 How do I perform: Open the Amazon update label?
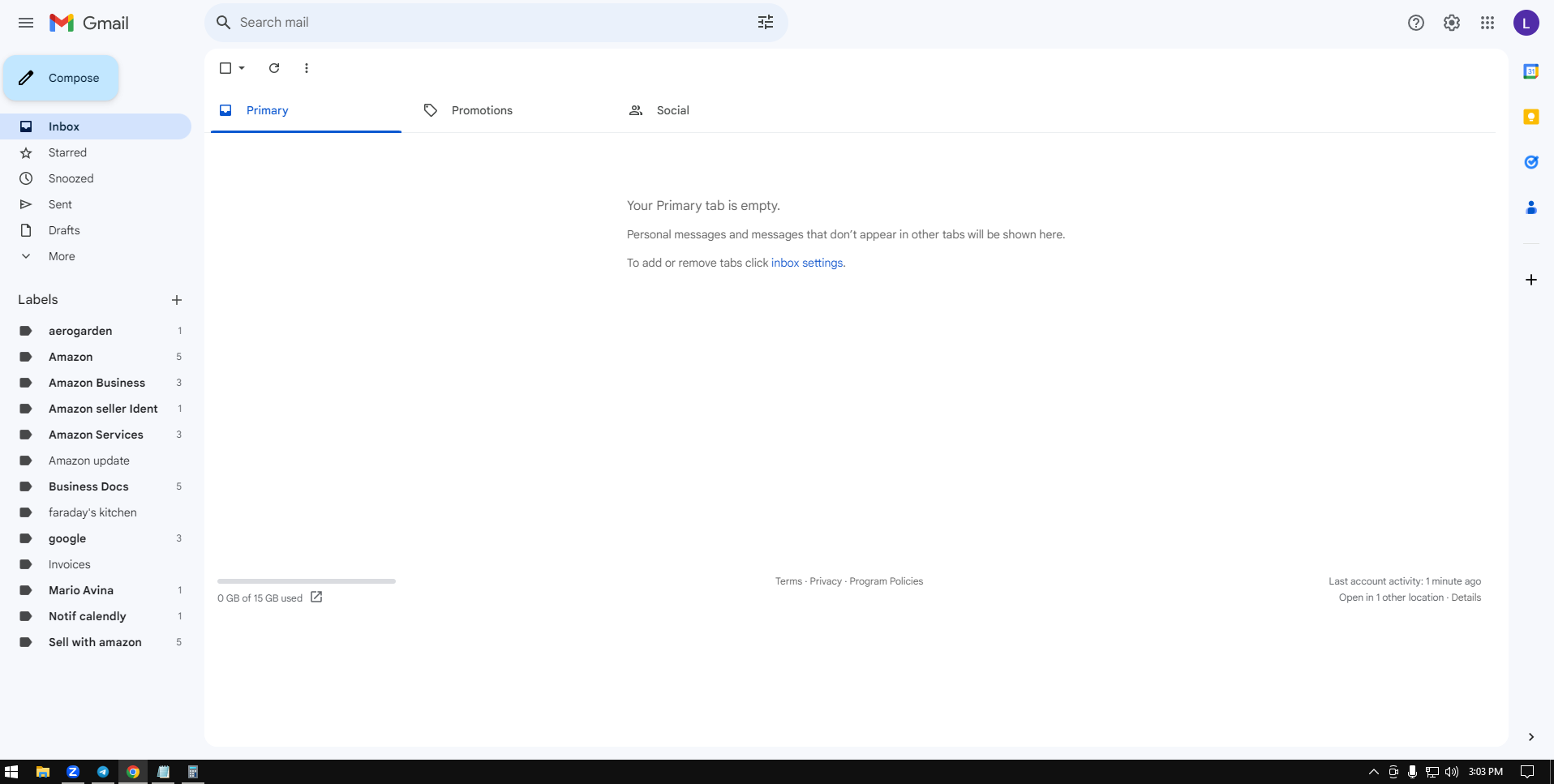click(96, 461)
